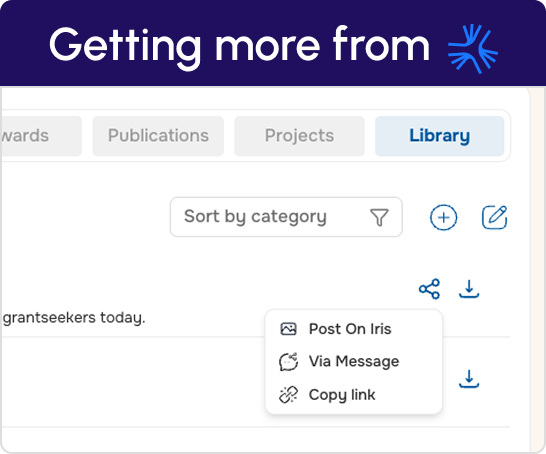The height and width of the screenshot is (454, 546).
Task: Click the chain icon beside Copy link
Action: point(288,395)
